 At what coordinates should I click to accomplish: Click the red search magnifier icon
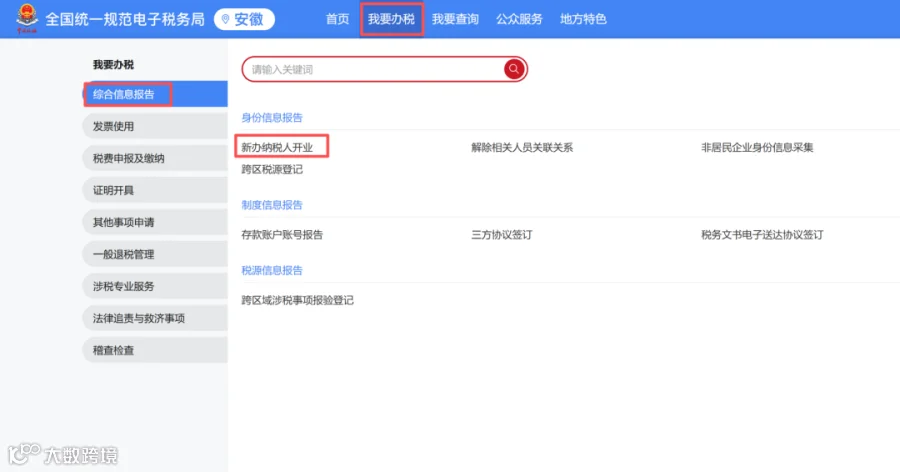click(x=514, y=69)
